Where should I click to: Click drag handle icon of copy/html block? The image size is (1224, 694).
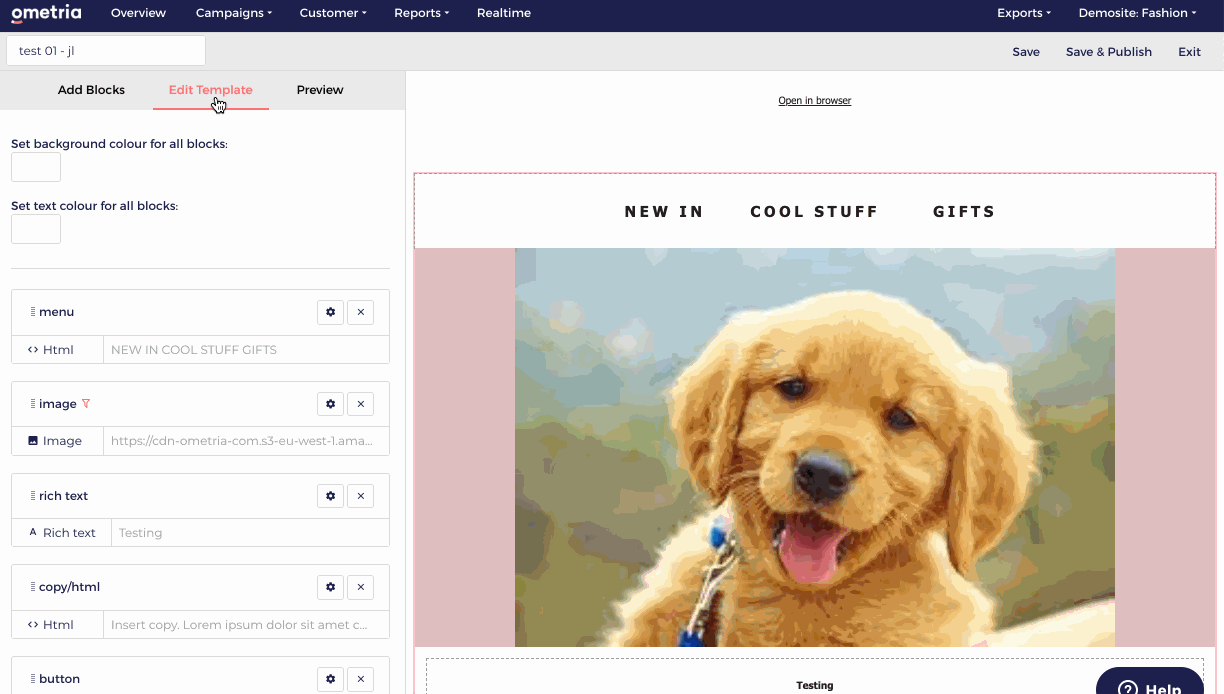33,587
